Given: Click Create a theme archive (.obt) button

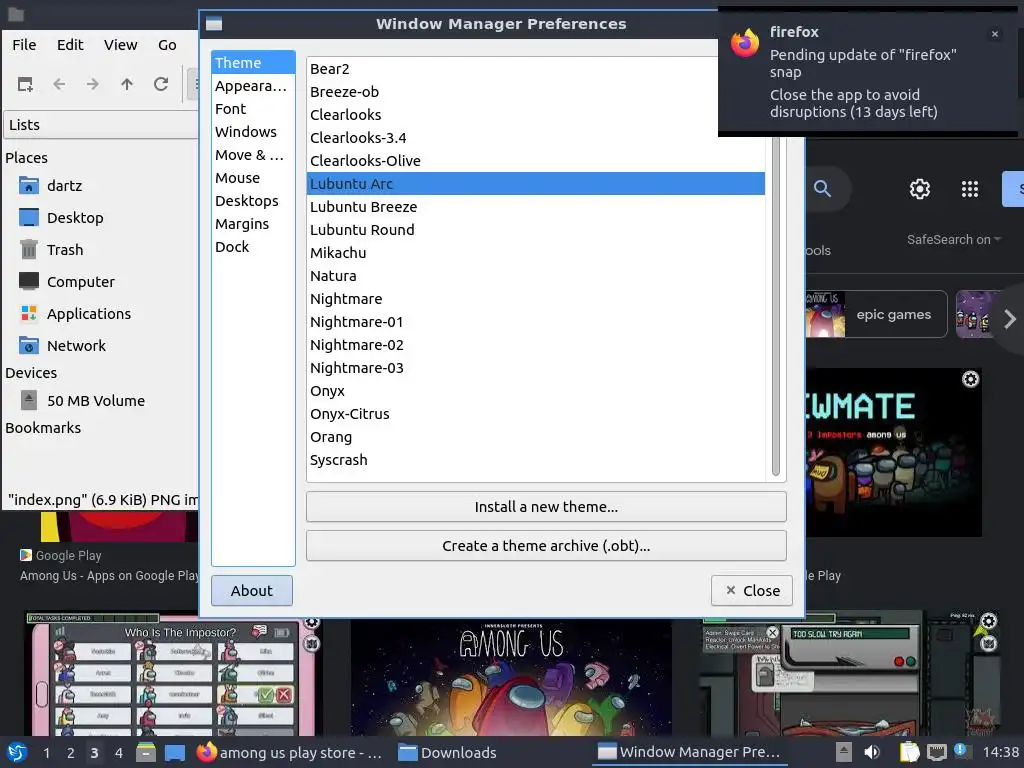Looking at the screenshot, I should (x=546, y=546).
